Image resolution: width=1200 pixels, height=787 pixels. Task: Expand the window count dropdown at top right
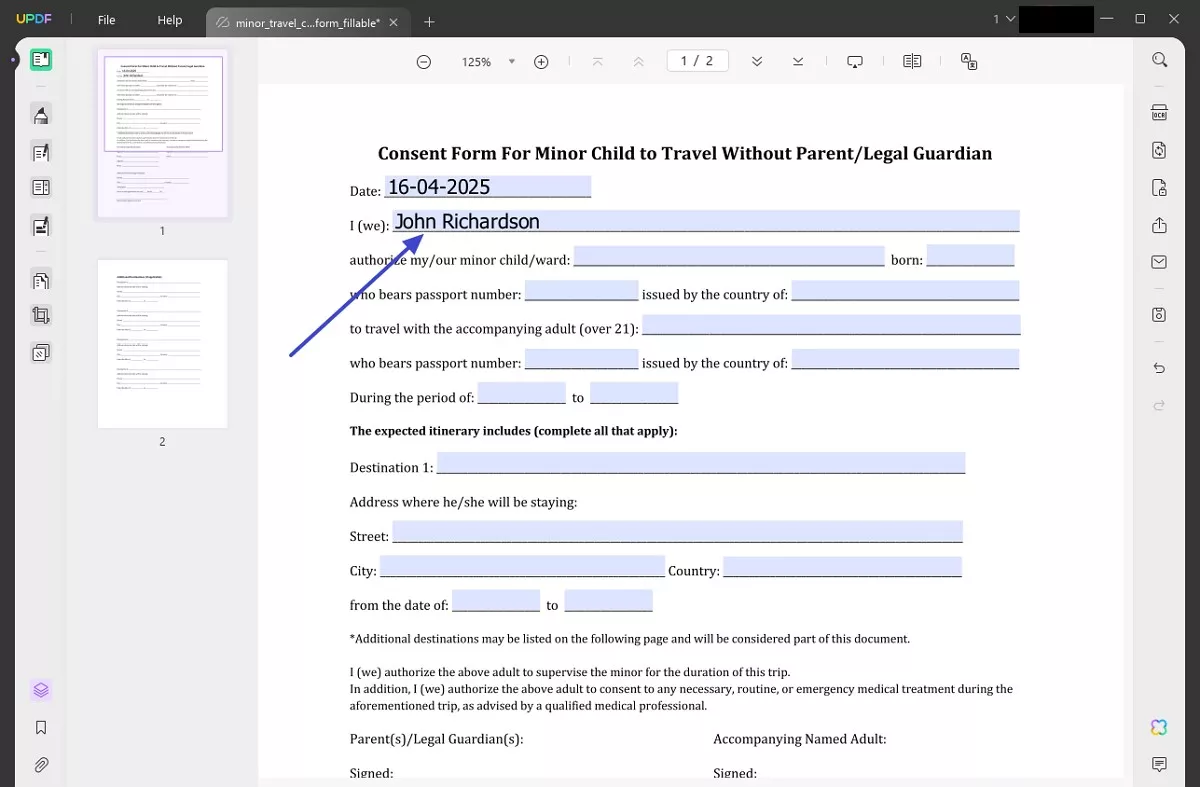(1004, 19)
